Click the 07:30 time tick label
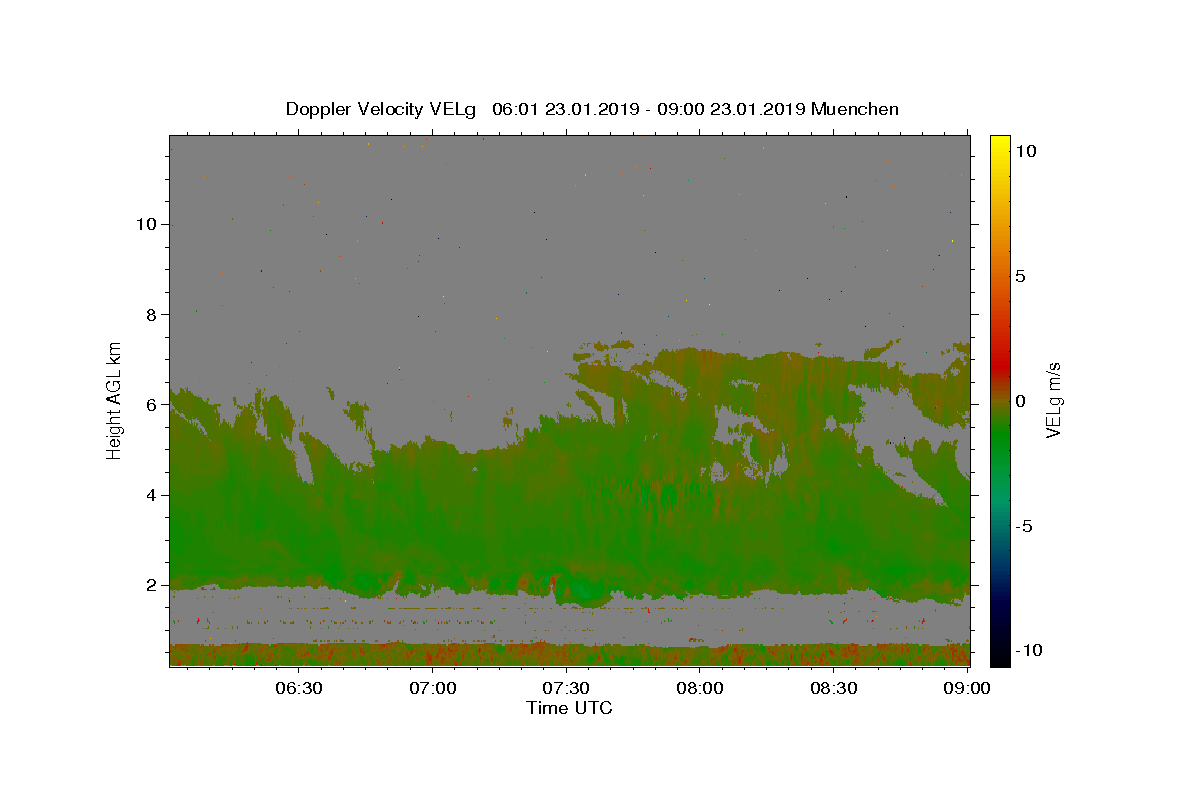This screenshot has height=800, width=1200. point(566,688)
